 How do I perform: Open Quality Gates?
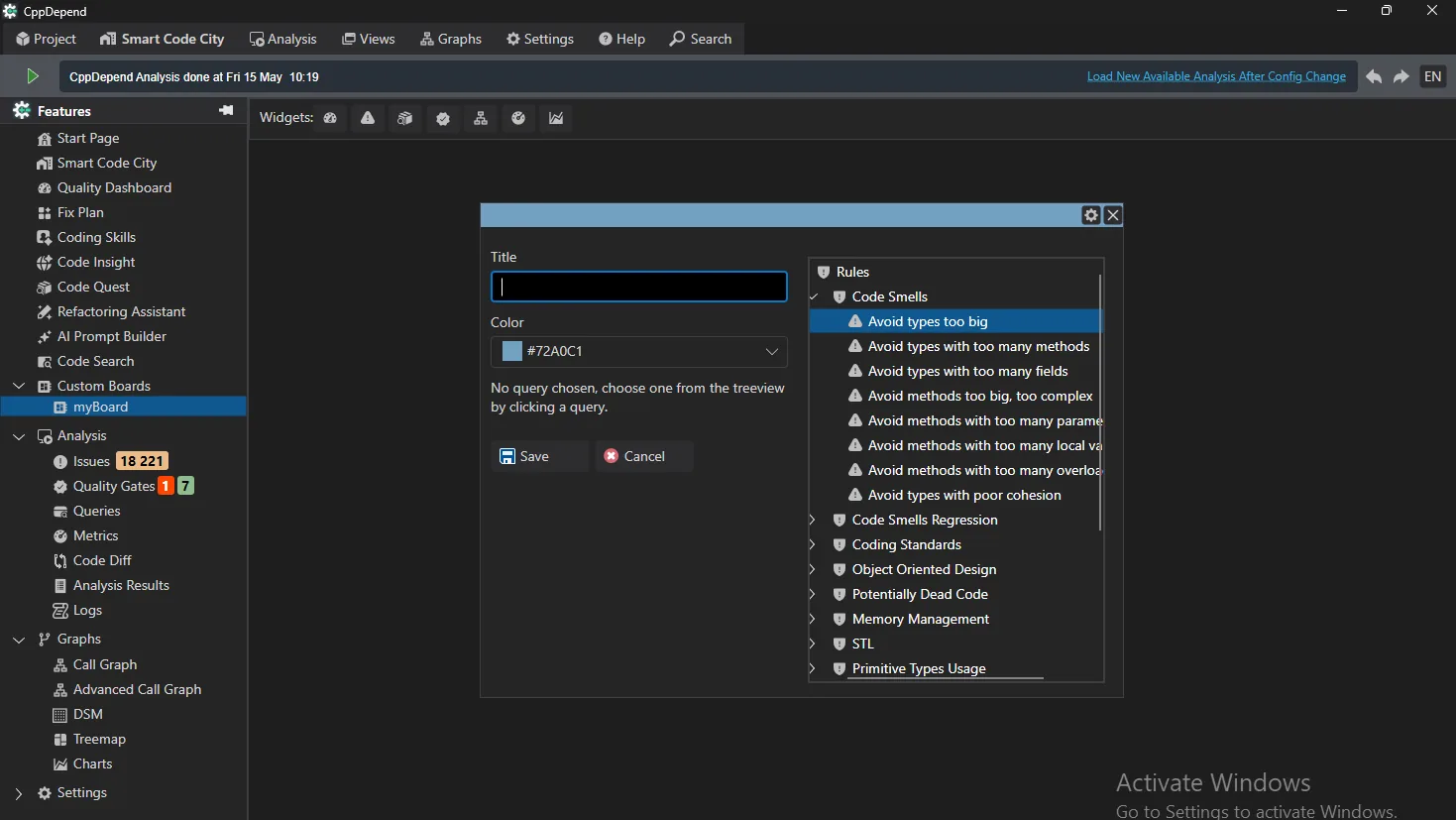114,486
